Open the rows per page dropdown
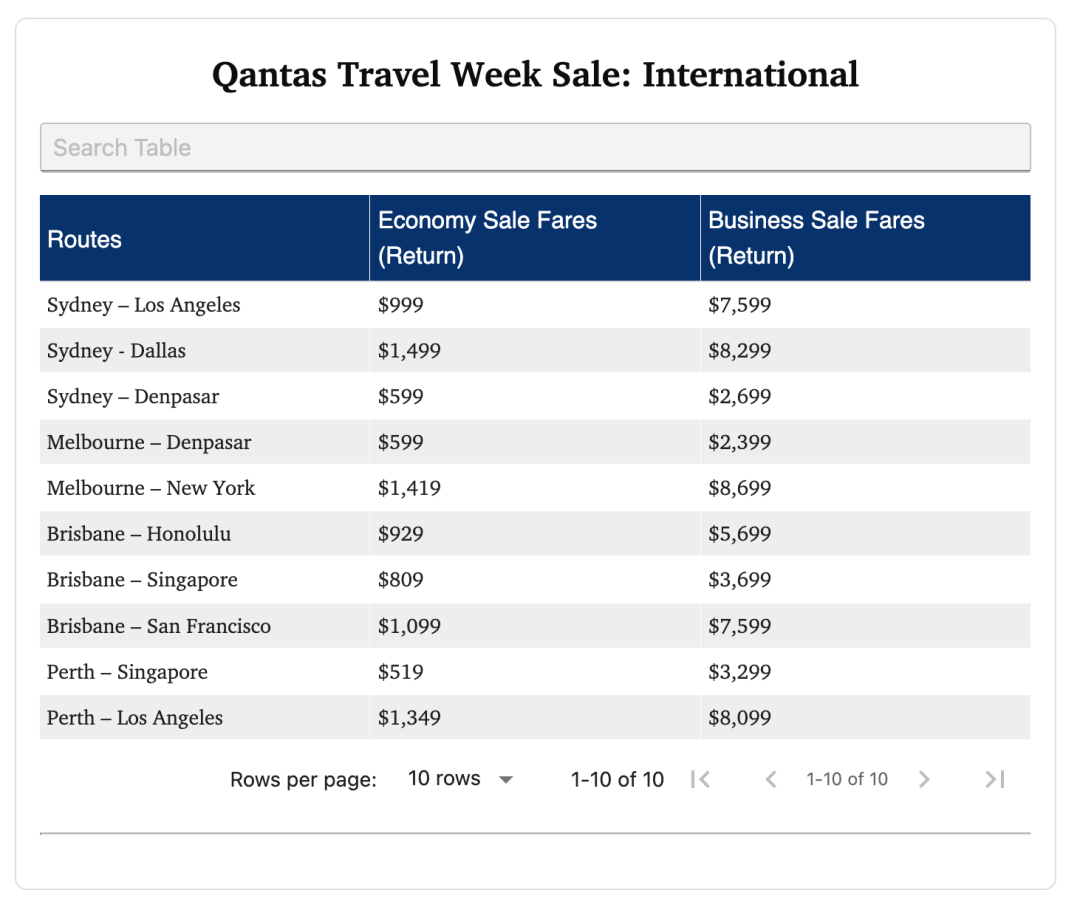This screenshot has height=910, width=1080. [x=460, y=779]
